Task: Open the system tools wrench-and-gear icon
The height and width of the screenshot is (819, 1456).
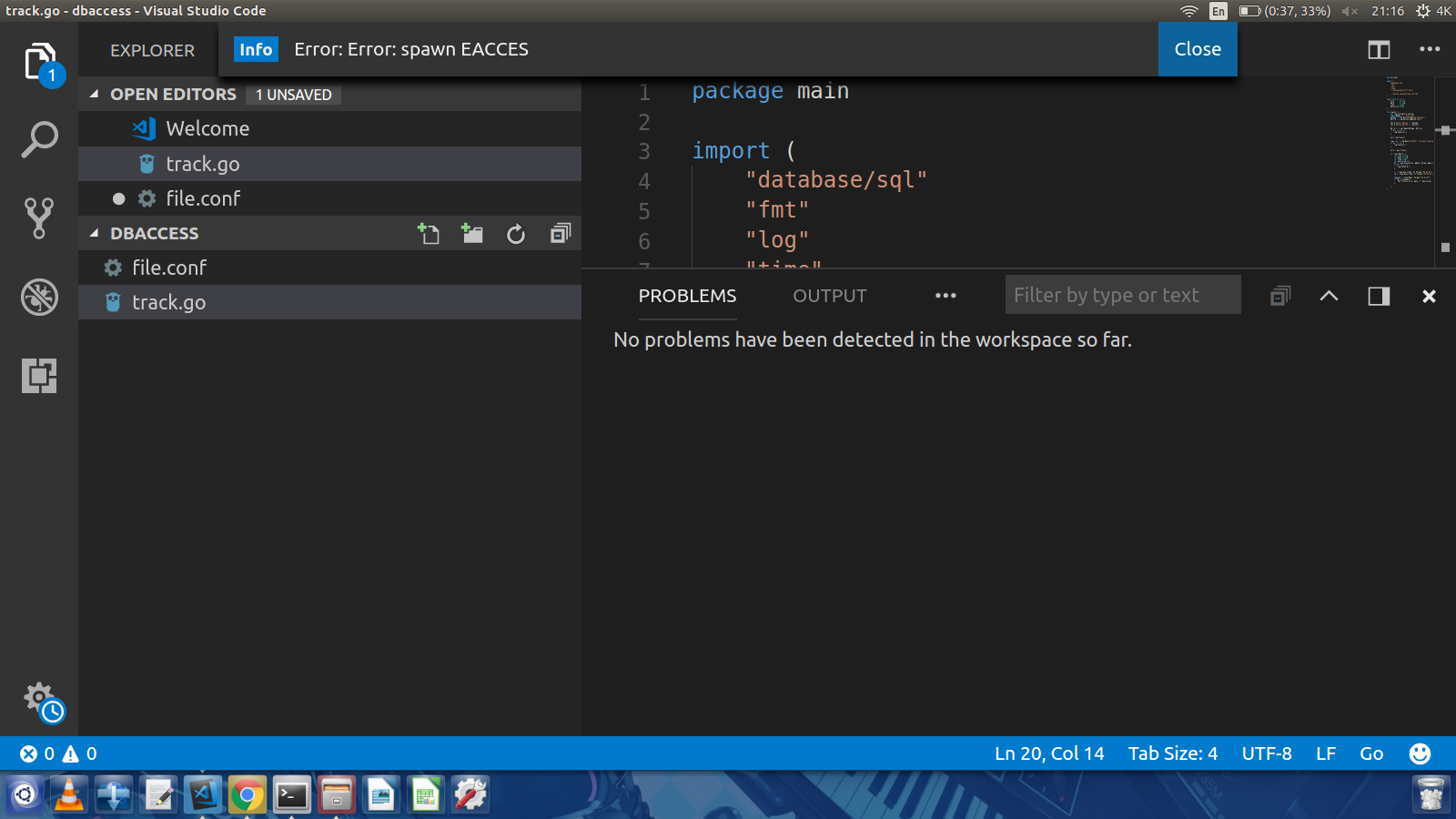Action: pyautogui.click(x=470, y=795)
